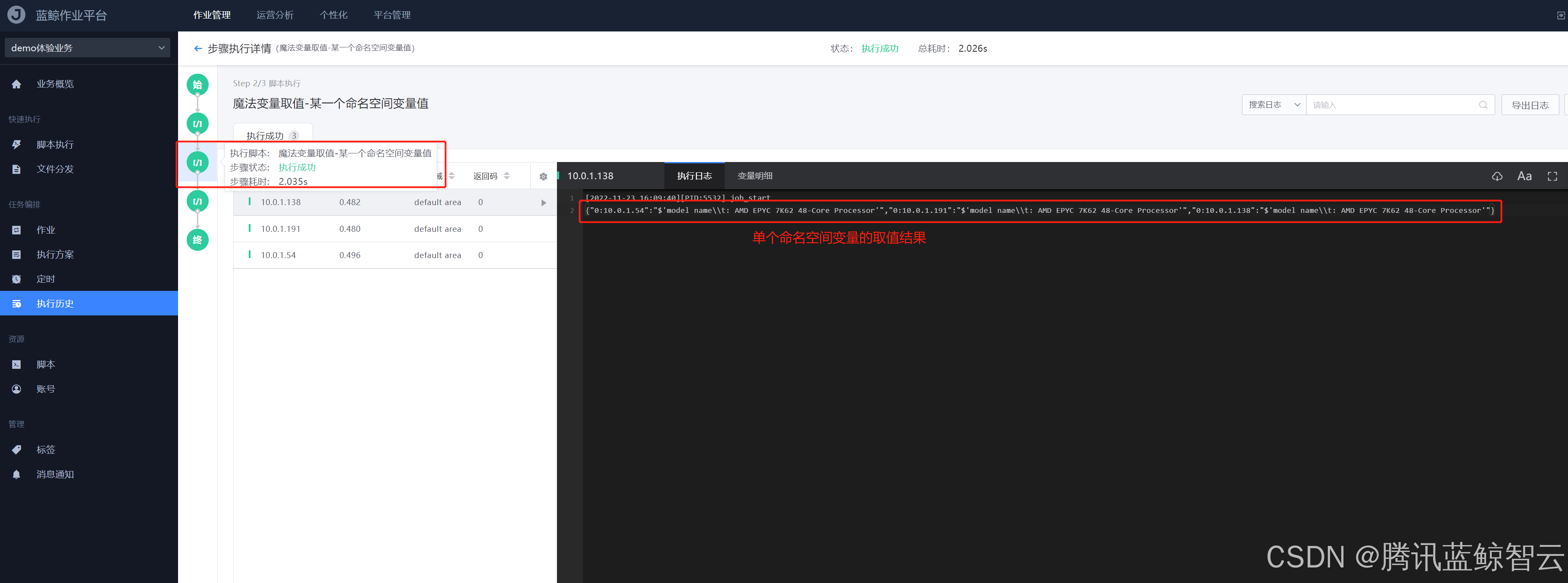Expand row arrow for host 10.0.1.138
This screenshot has height=583, width=1568.
543,203
